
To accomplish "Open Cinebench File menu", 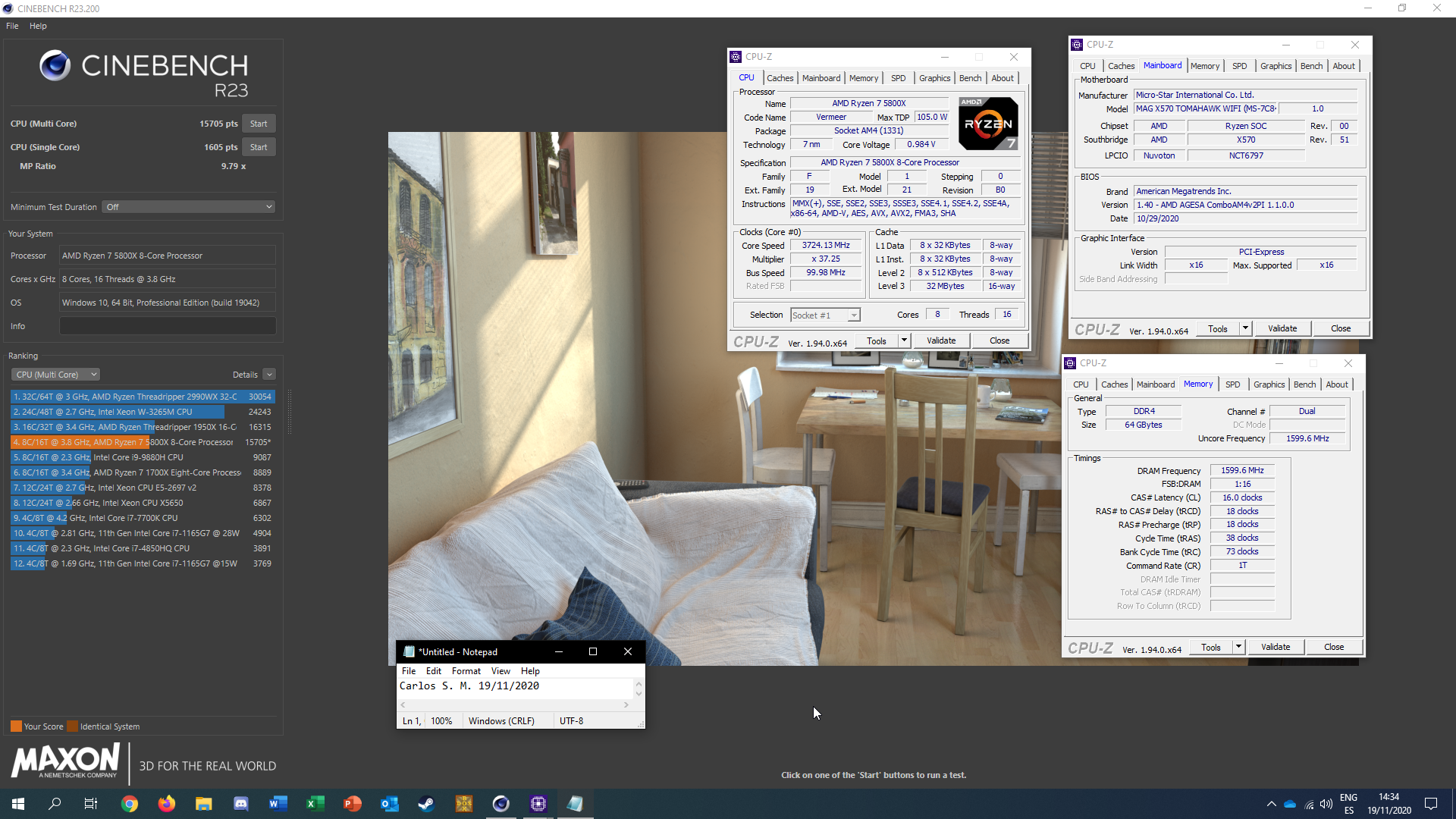I will 12,26.
